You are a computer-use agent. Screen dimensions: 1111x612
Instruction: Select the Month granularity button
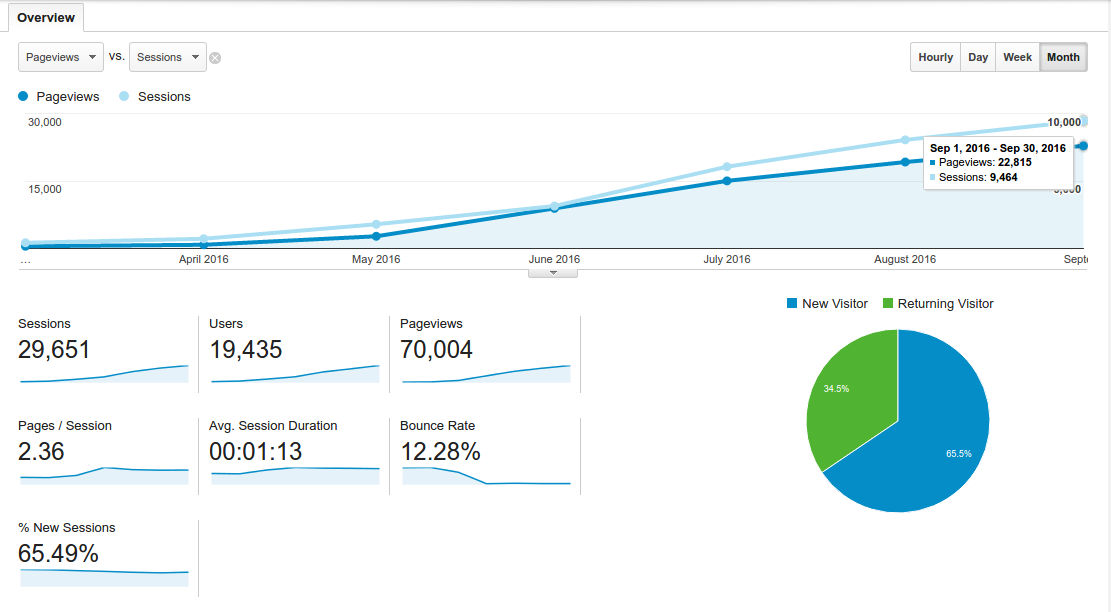tap(1062, 57)
